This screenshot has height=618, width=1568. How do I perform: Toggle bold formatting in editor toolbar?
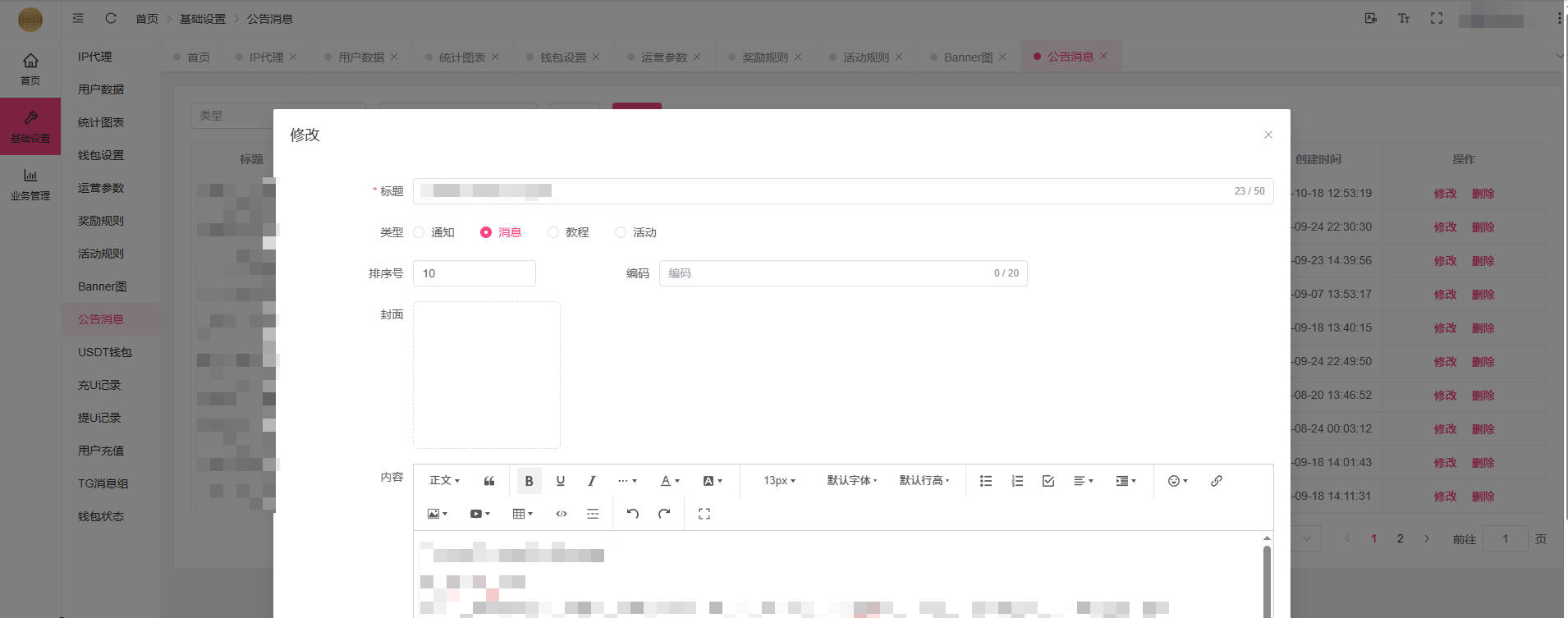click(529, 481)
